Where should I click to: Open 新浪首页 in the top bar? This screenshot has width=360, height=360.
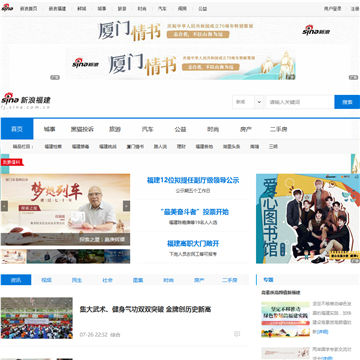tap(29, 9)
